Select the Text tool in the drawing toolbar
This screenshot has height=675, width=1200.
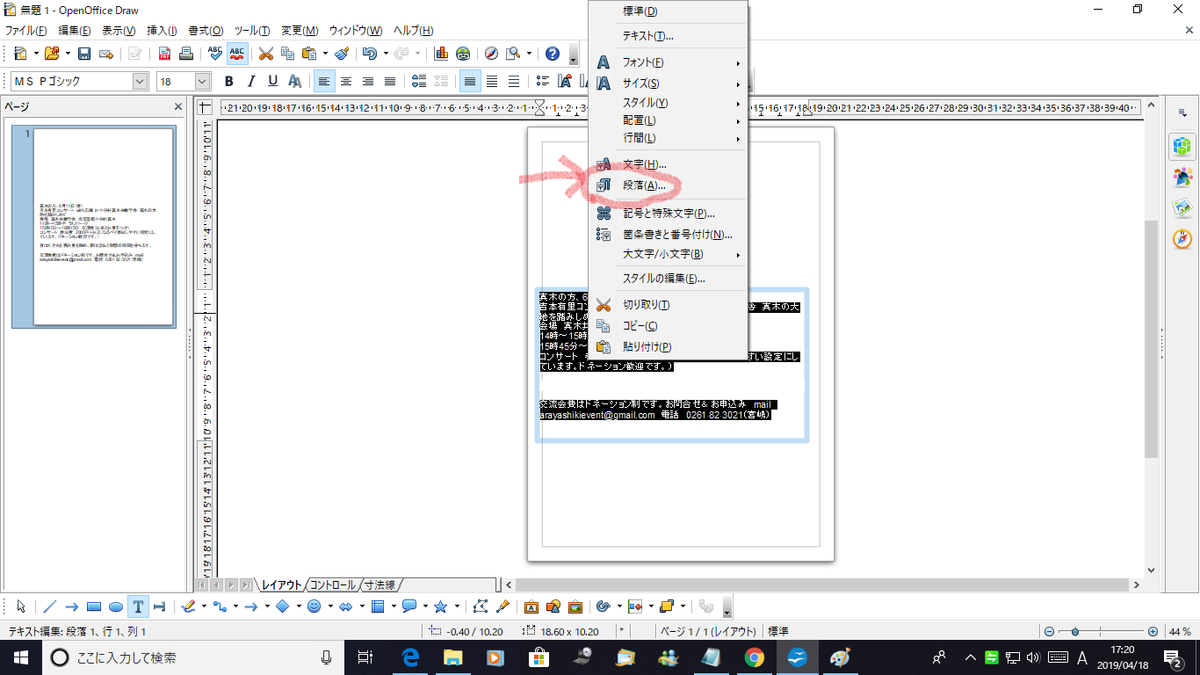[138, 607]
